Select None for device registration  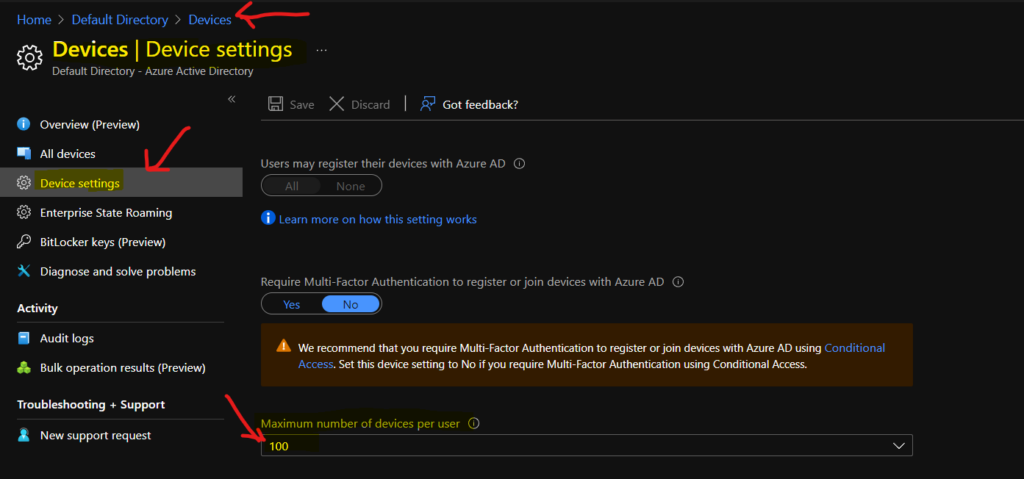(x=351, y=186)
